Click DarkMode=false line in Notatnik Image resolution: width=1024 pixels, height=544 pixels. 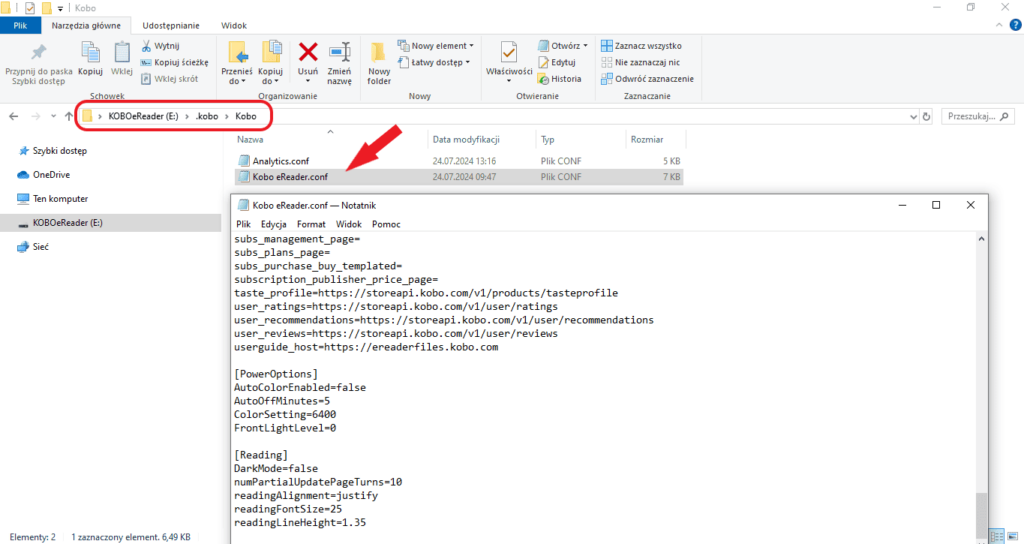point(276,468)
